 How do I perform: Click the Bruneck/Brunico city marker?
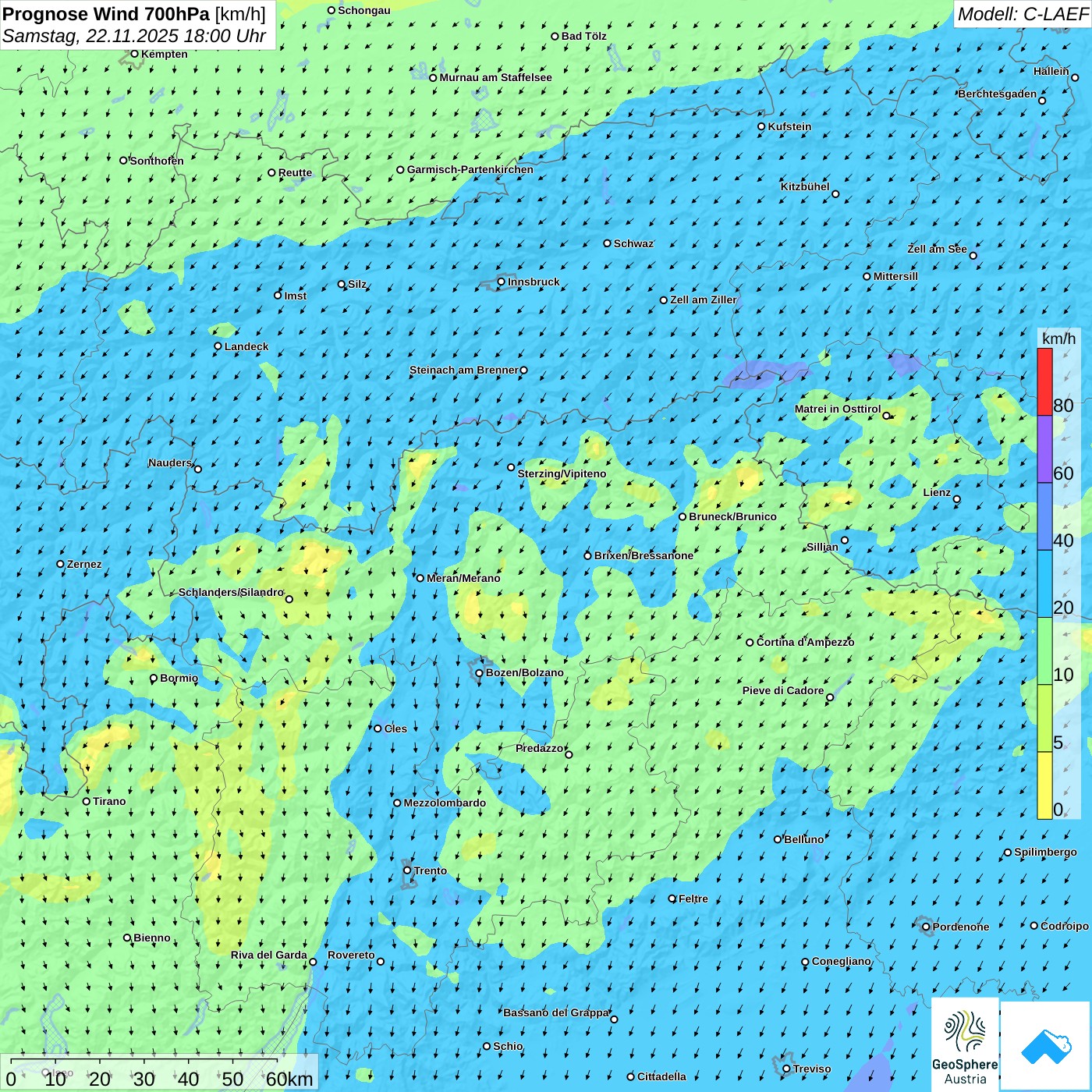pyautogui.click(x=682, y=516)
